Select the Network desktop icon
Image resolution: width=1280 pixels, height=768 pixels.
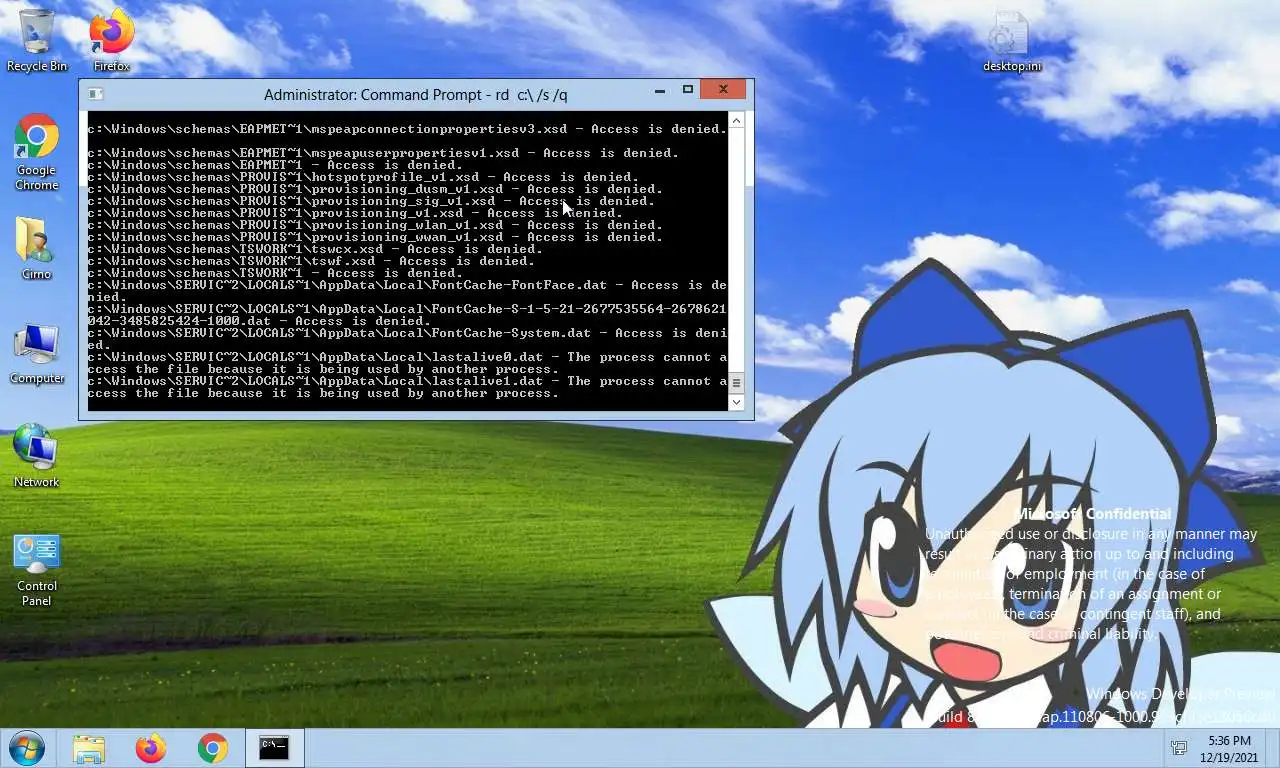(x=37, y=456)
